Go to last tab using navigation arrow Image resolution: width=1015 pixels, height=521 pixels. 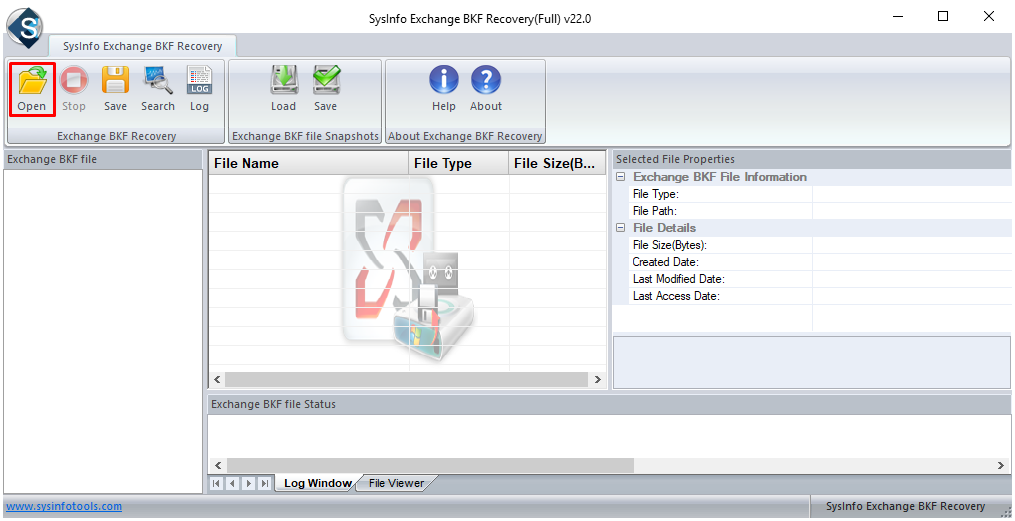click(264, 483)
